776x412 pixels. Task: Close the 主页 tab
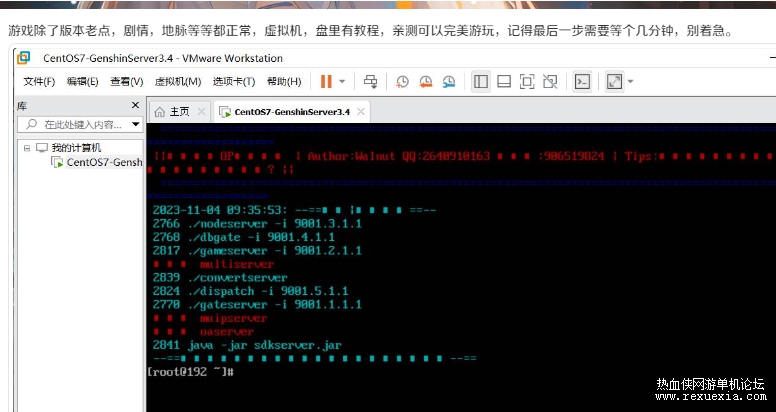click(x=201, y=111)
